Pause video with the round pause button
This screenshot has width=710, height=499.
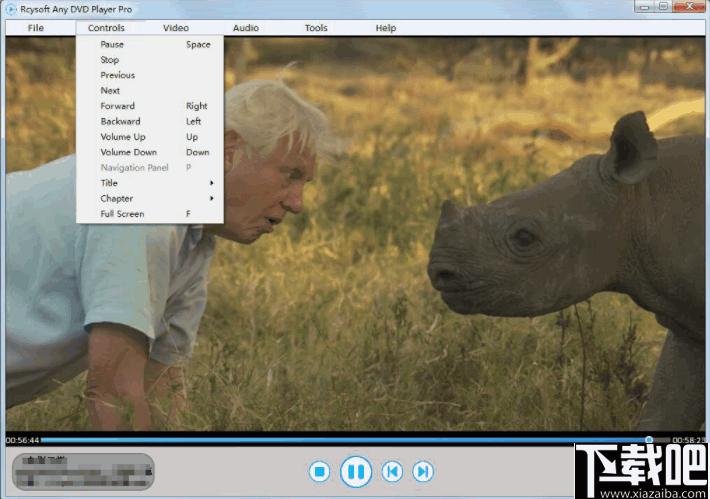pos(356,471)
